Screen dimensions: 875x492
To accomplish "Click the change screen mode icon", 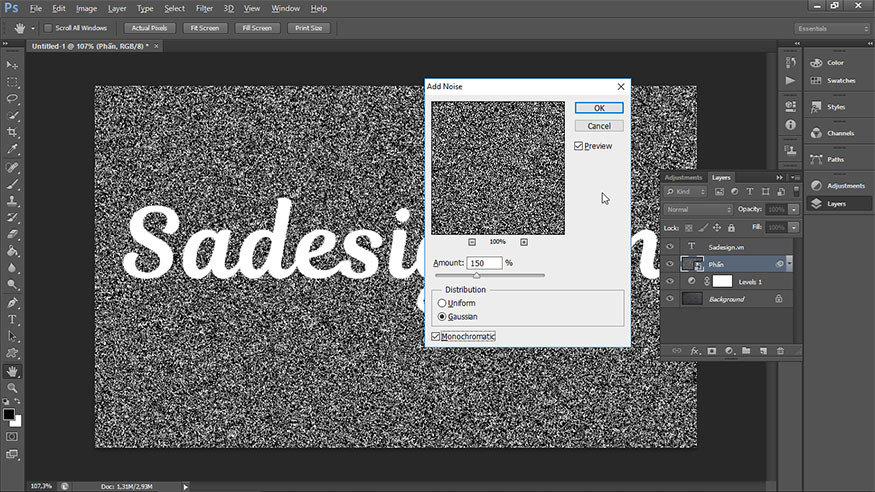I will click(x=12, y=454).
